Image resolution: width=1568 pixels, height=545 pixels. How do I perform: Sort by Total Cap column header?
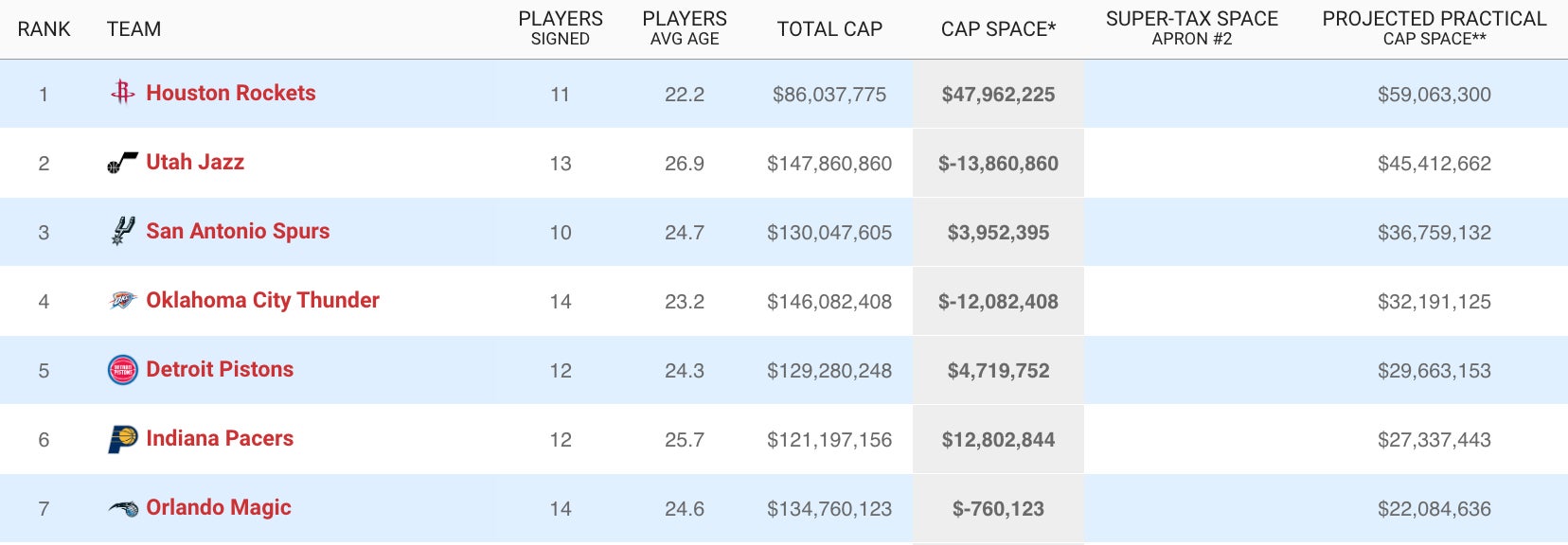(829, 29)
